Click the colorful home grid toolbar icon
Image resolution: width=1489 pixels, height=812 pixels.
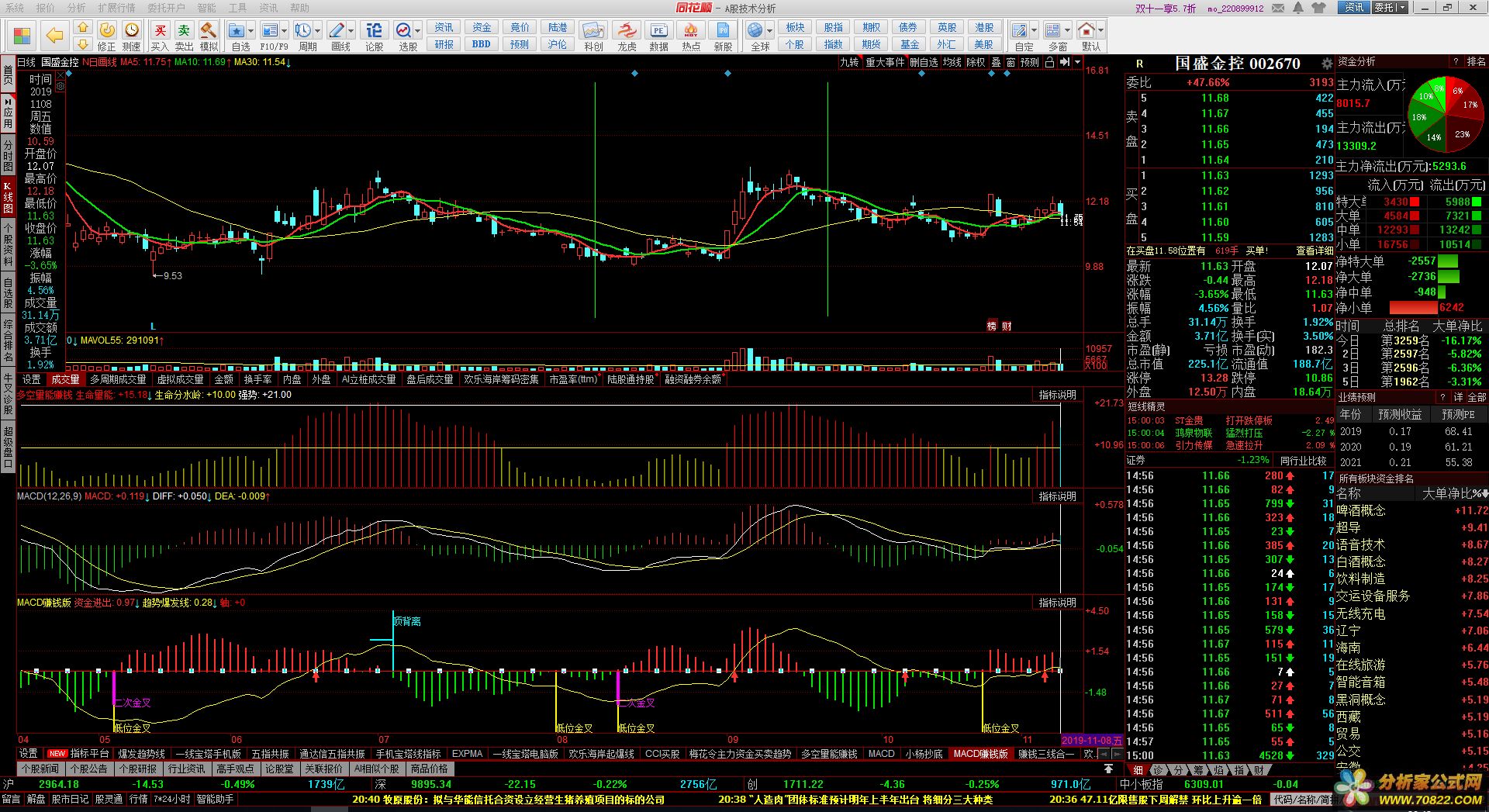(x=21, y=36)
